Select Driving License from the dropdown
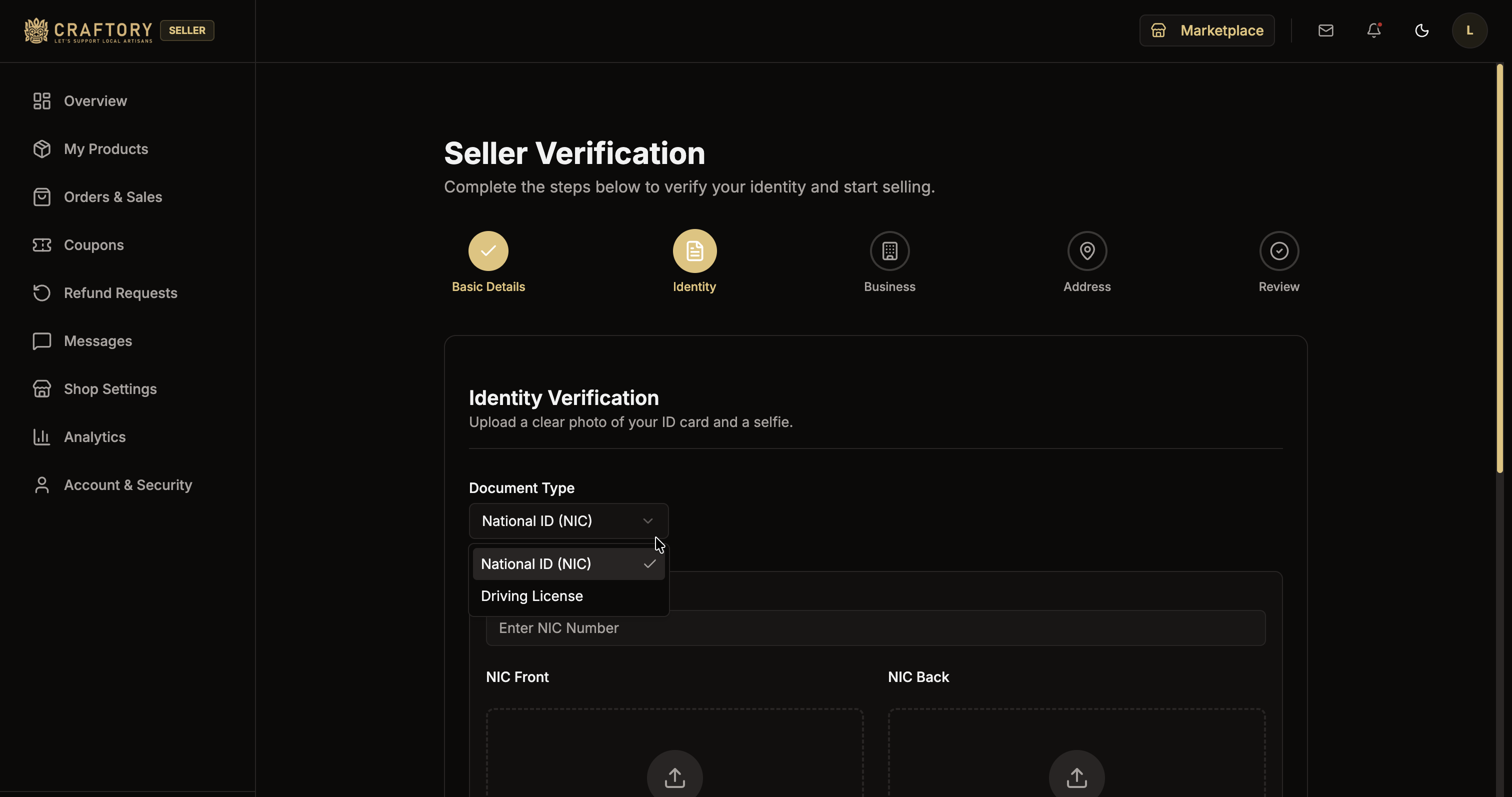 [x=532, y=595]
